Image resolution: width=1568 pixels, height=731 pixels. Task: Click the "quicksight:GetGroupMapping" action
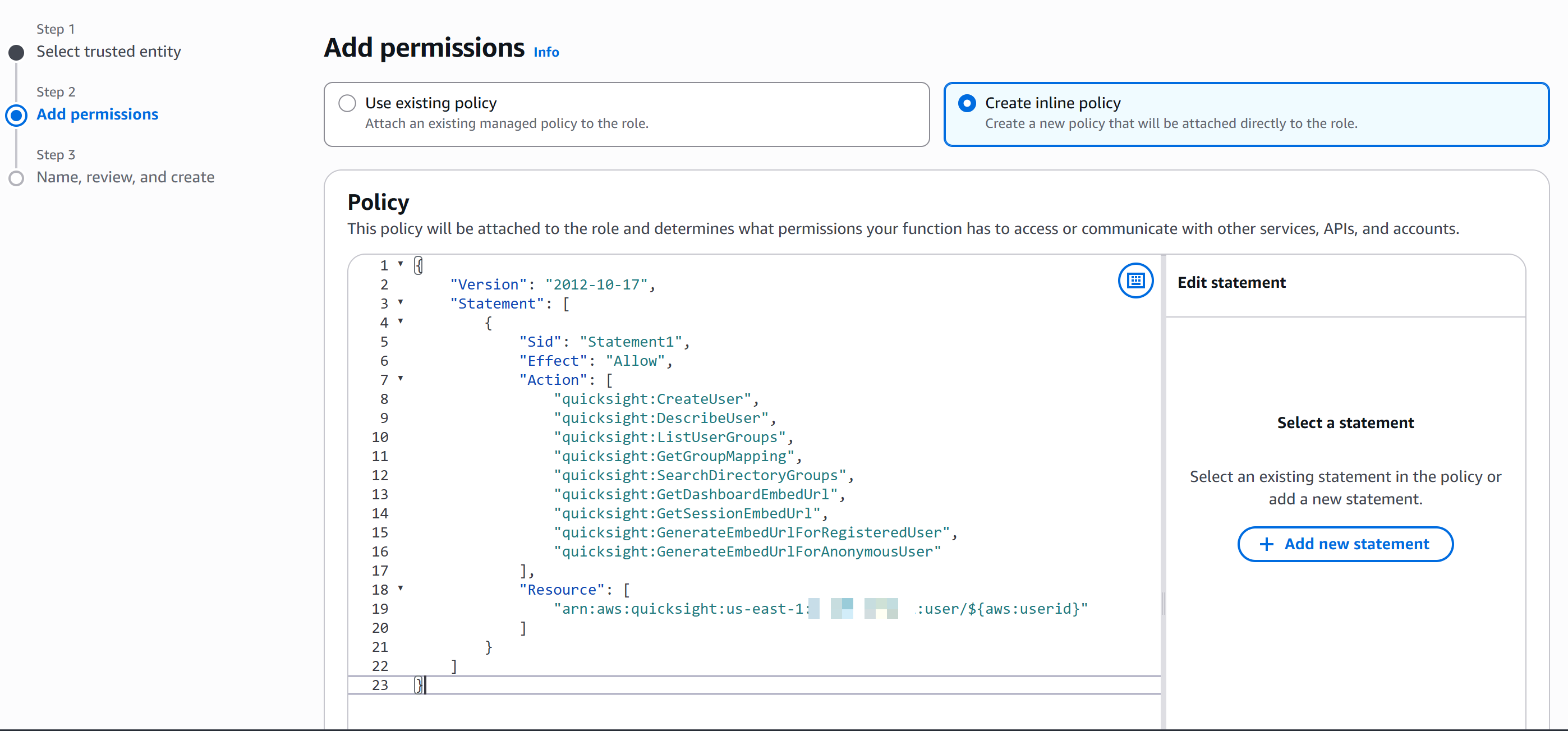(x=674, y=456)
